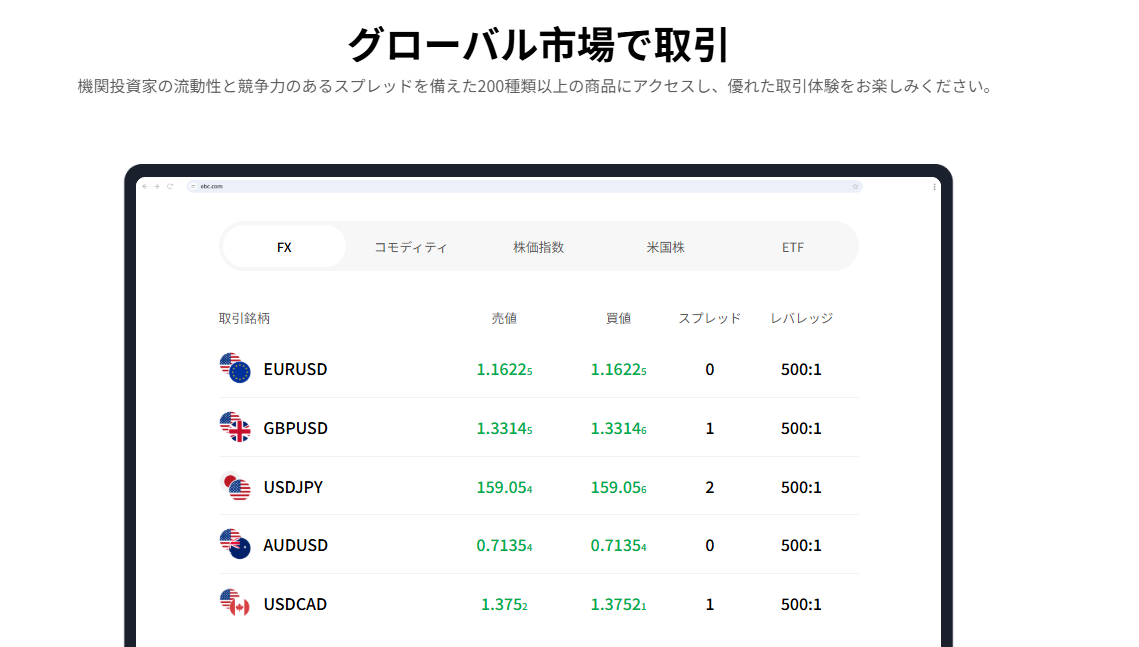This screenshot has width=1139, height=647.
Task: Select the FX tab
Action: pyautogui.click(x=284, y=247)
